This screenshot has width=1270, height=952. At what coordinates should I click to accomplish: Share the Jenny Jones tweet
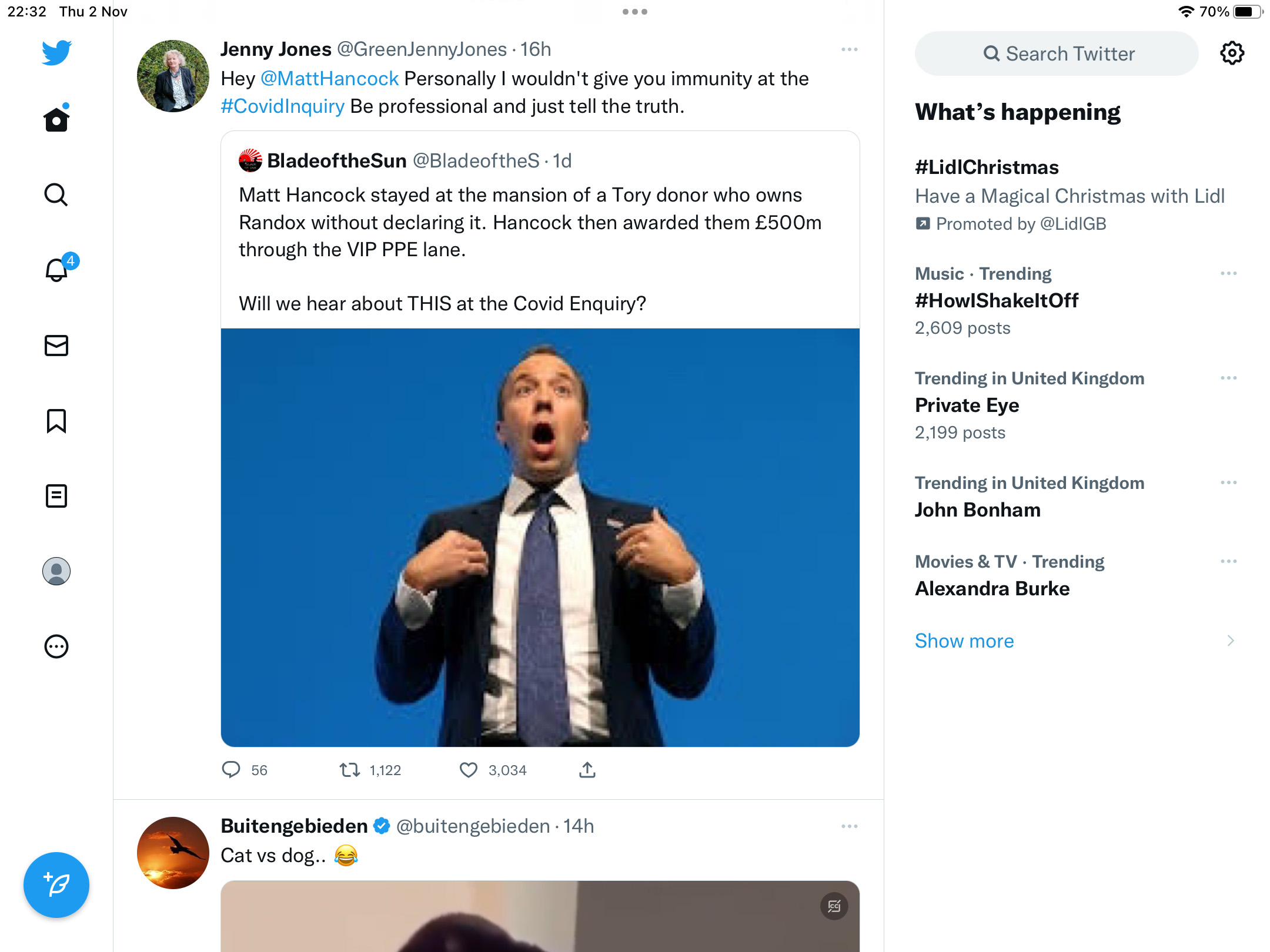click(x=587, y=770)
